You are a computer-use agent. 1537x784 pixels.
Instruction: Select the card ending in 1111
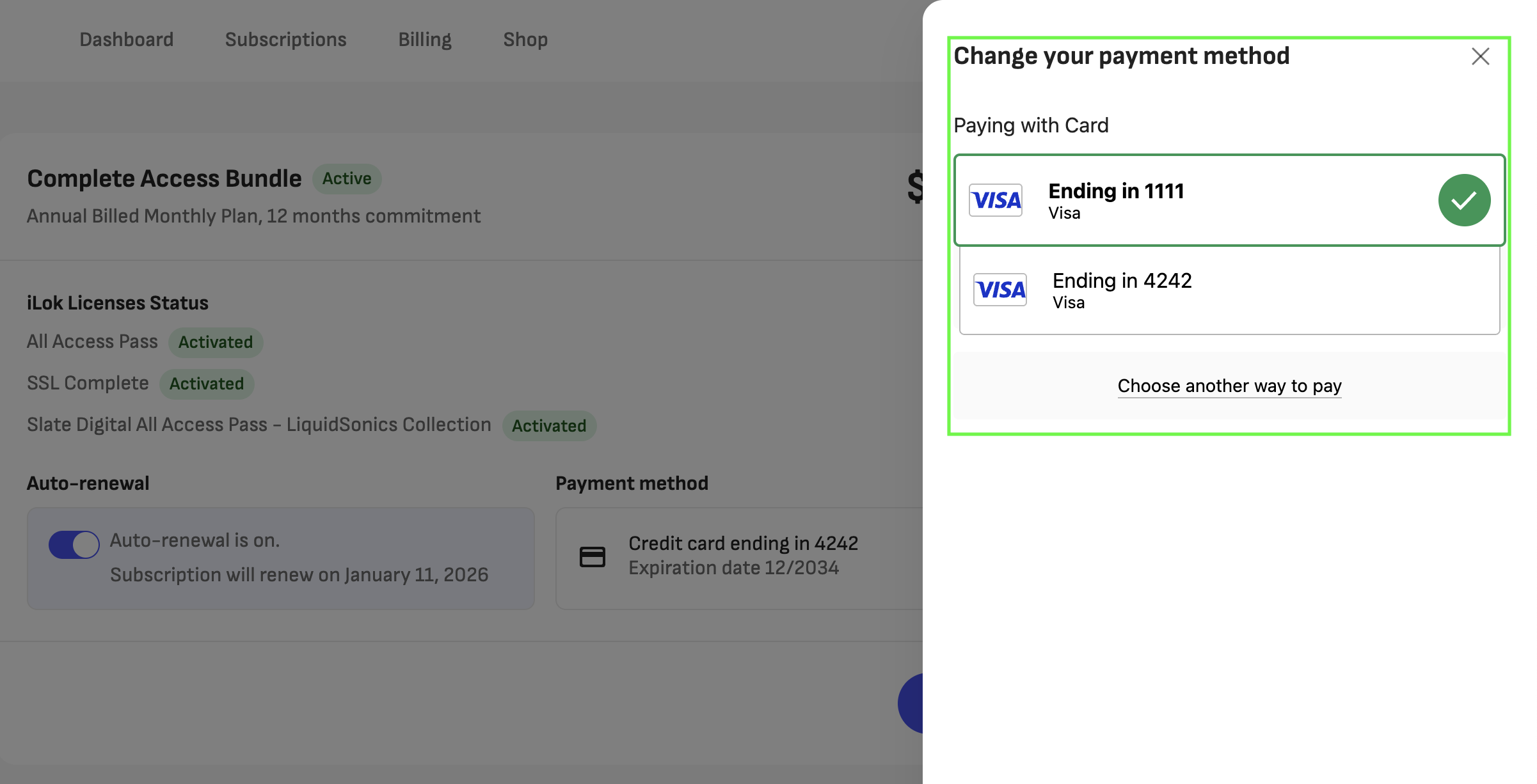1216,200
